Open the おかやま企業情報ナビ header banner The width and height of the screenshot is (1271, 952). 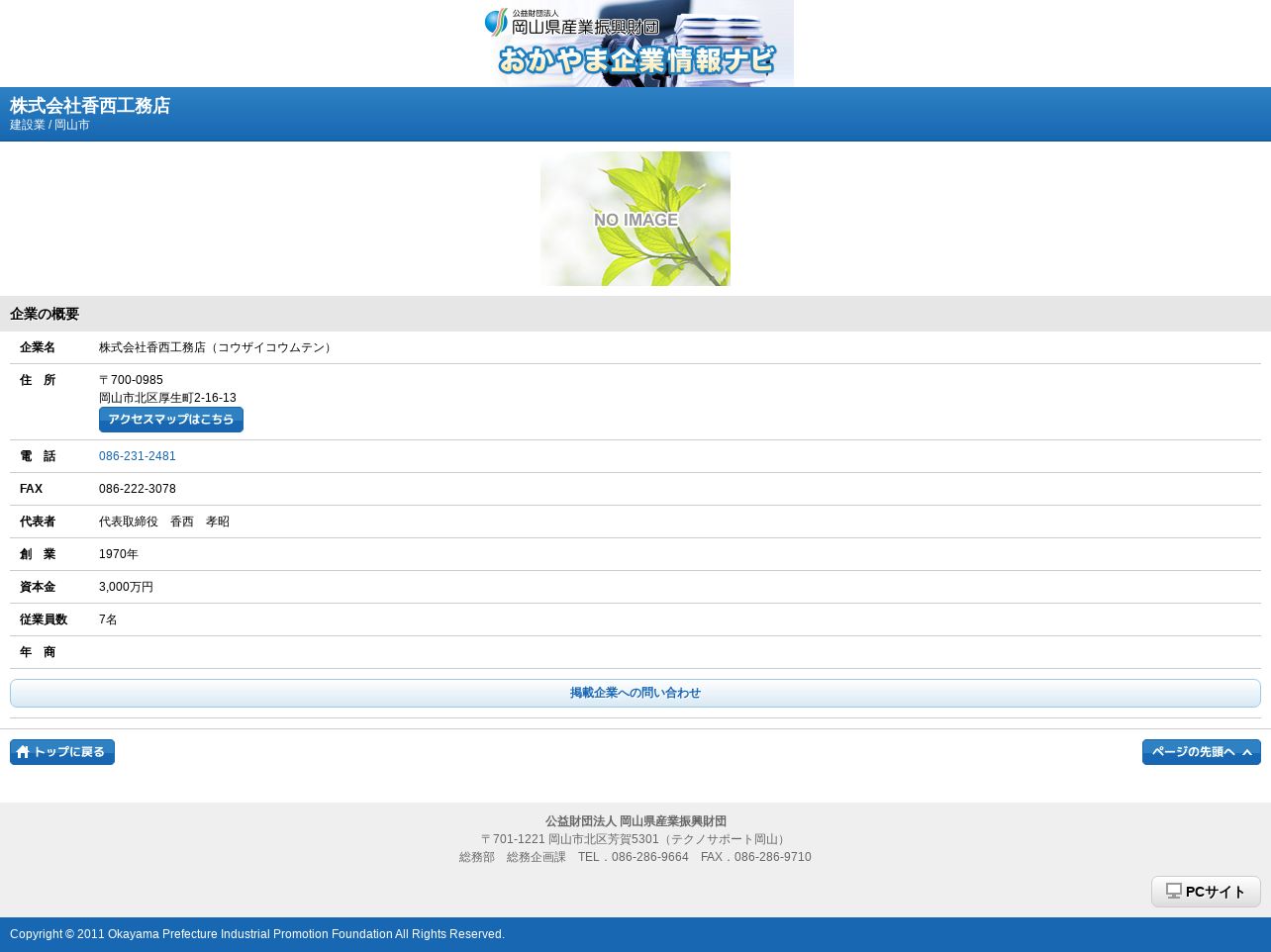[635, 44]
